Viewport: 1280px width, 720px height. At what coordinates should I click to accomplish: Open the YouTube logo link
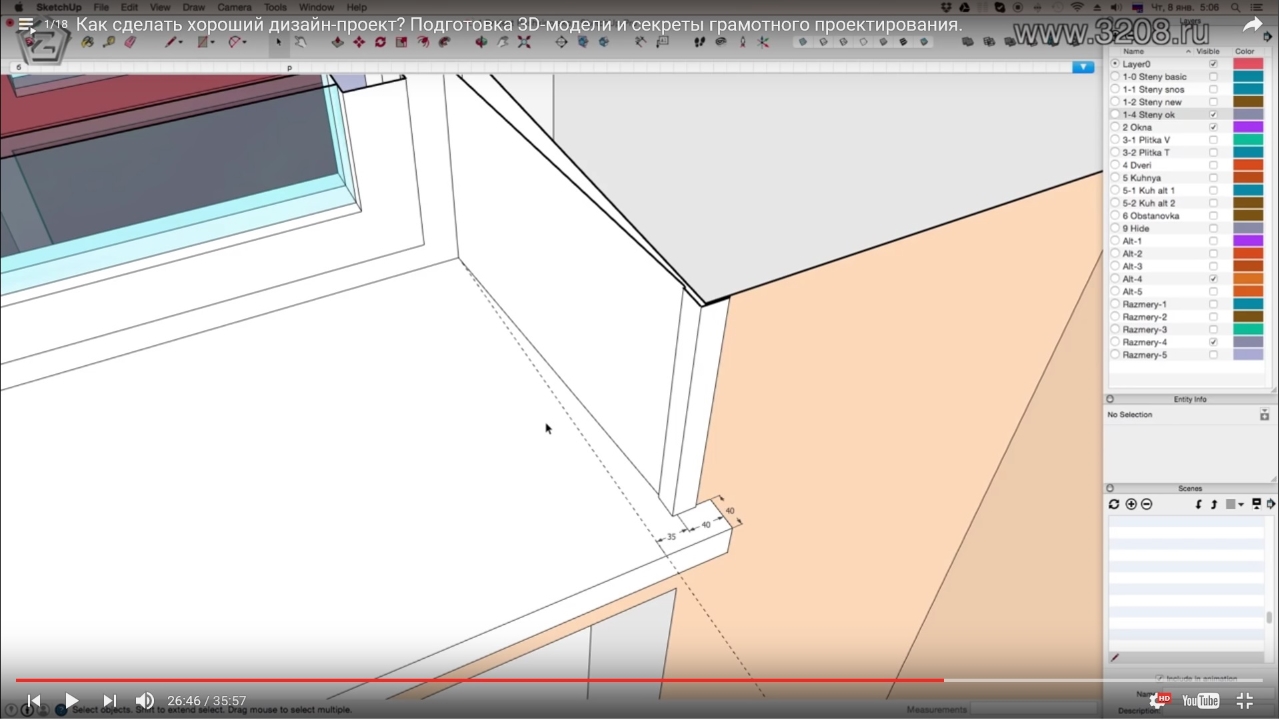pyautogui.click(x=1201, y=701)
